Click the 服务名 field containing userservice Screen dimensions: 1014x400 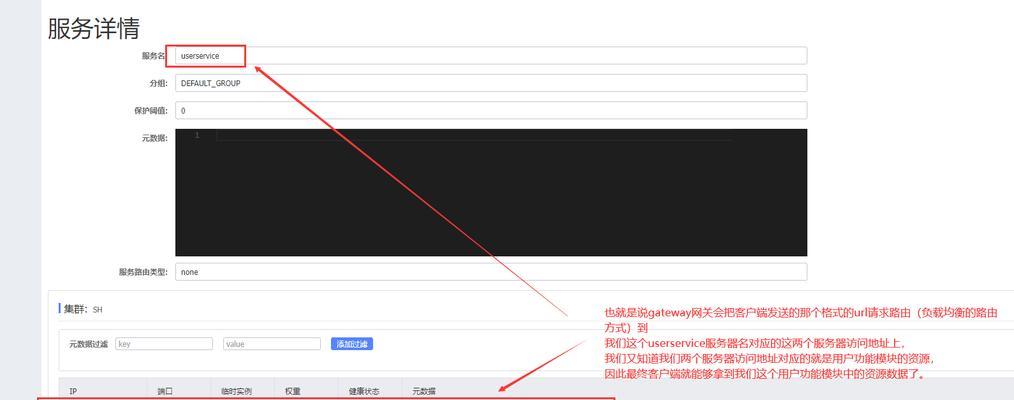(491, 56)
